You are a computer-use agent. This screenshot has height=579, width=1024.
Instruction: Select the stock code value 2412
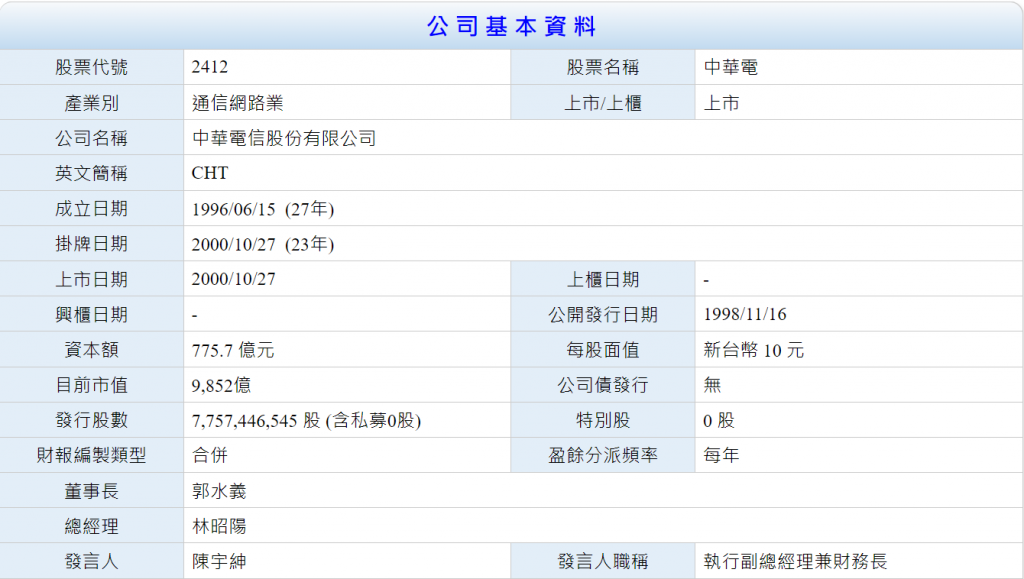point(210,68)
